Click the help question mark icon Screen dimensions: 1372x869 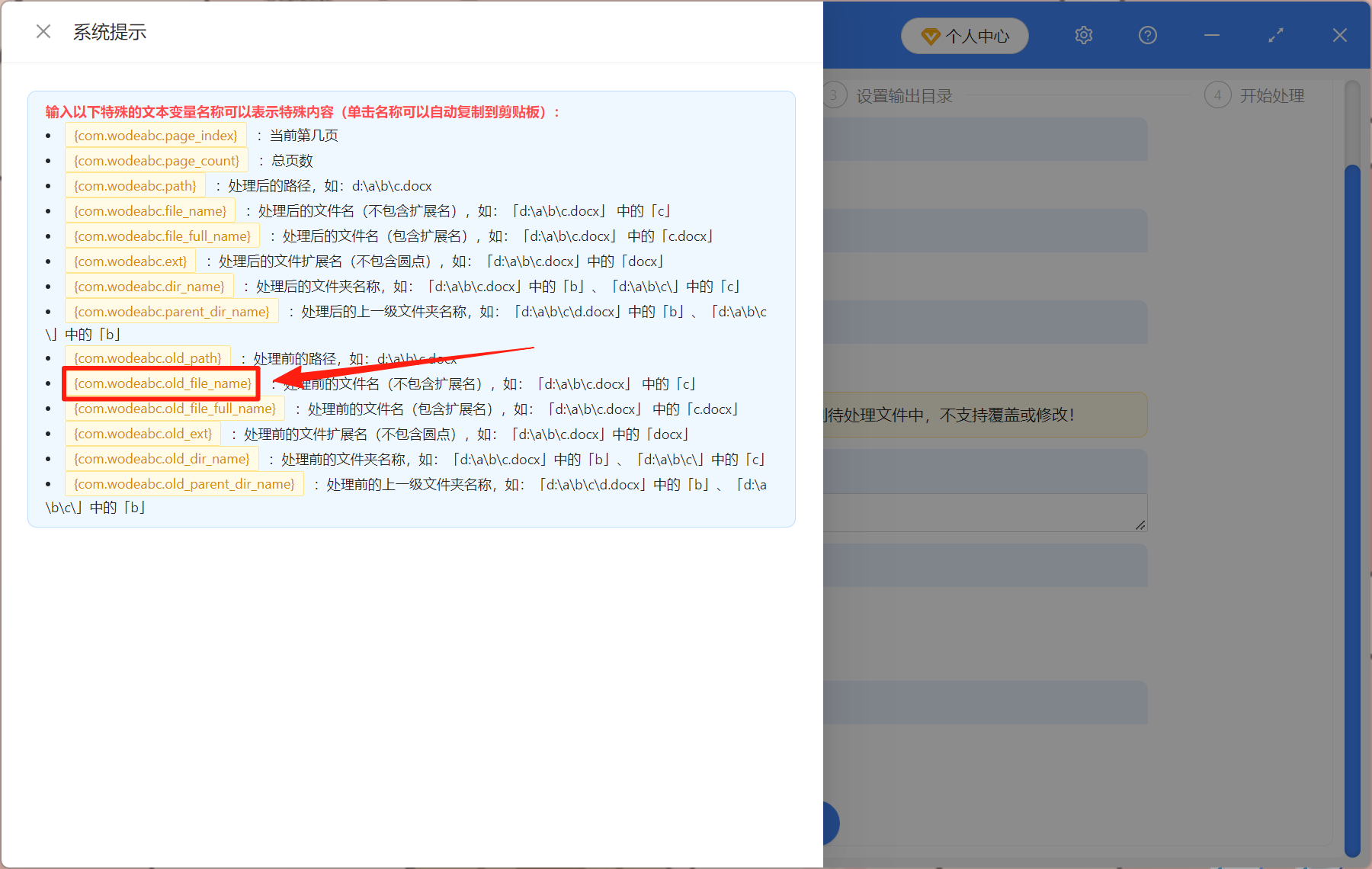(1147, 35)
